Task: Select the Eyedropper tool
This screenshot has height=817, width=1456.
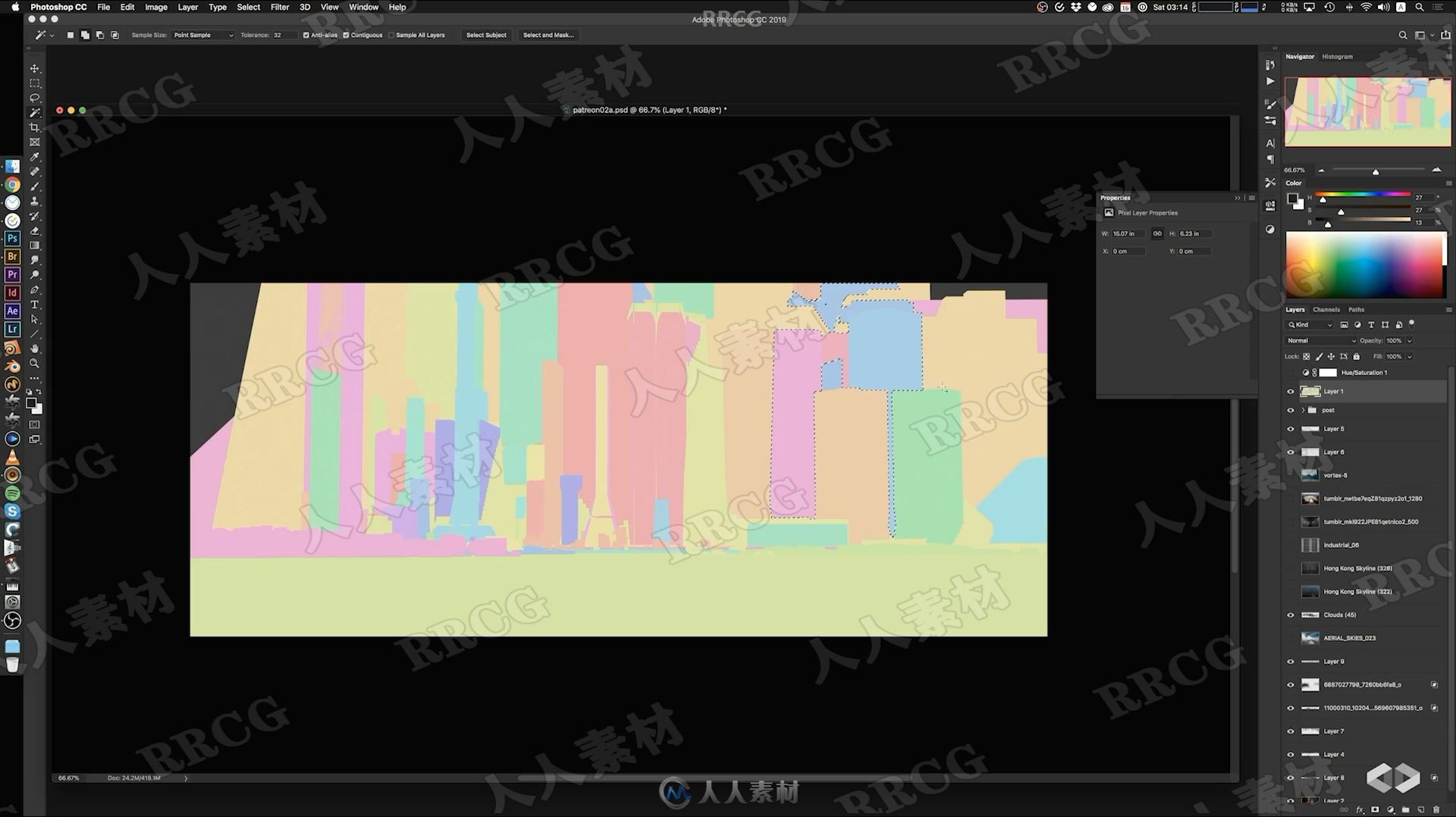Action: coord(35,157)
